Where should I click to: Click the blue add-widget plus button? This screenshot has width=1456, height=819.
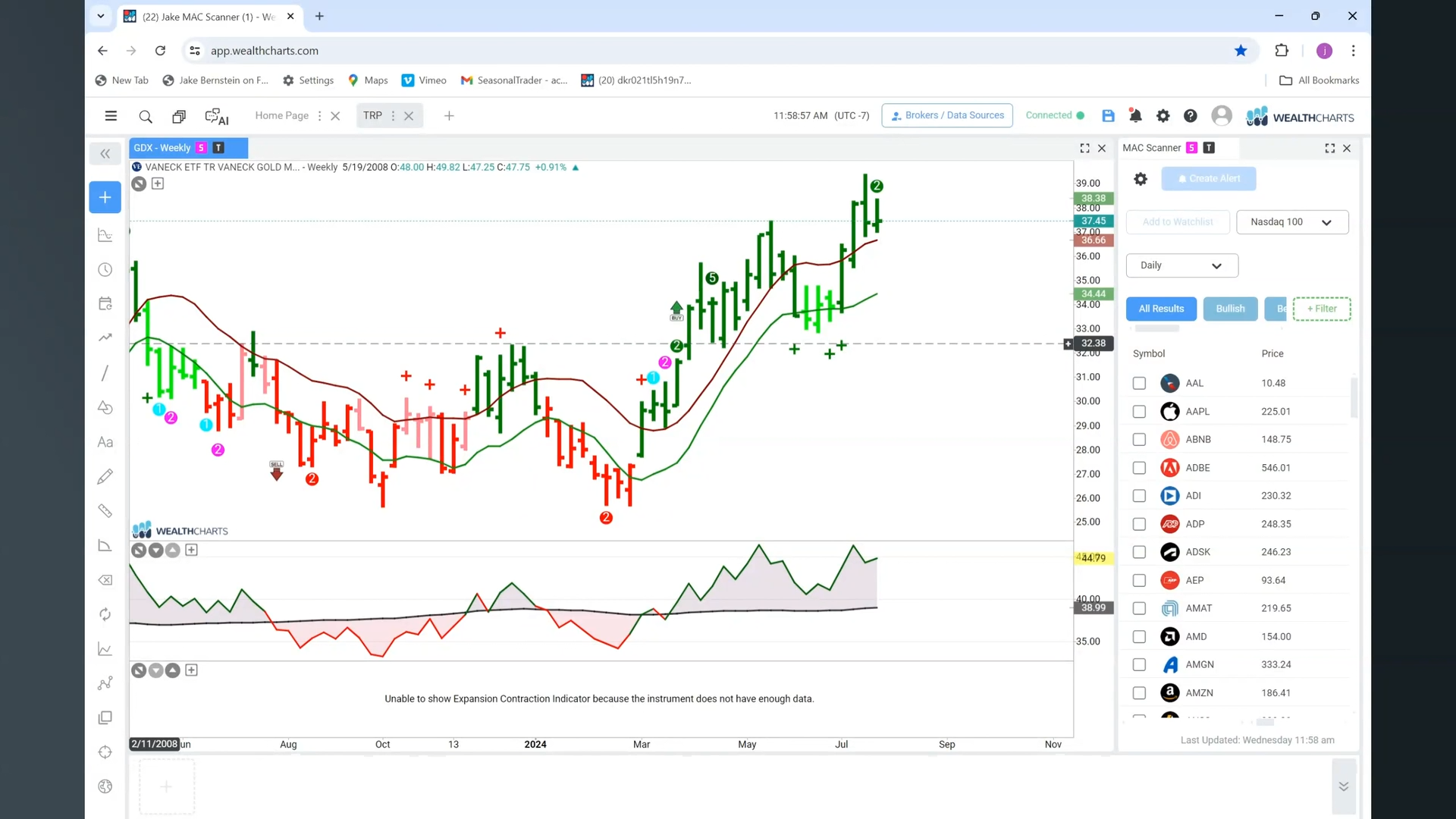click(105, 197)
